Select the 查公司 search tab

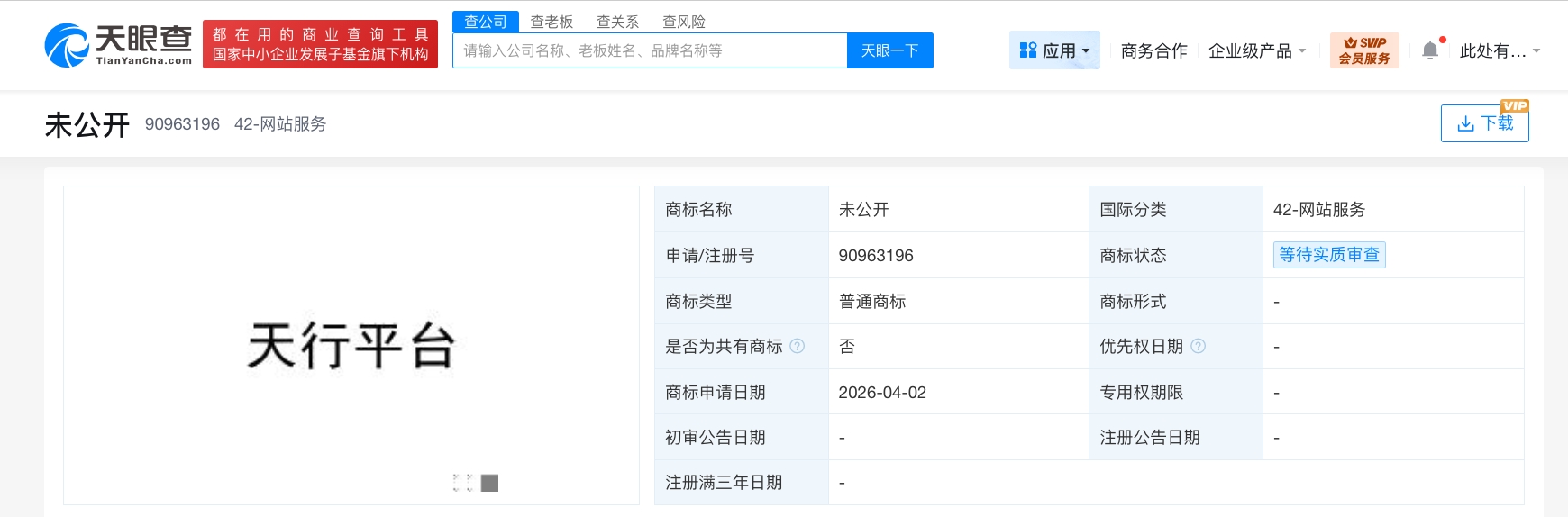click(485, 22)
